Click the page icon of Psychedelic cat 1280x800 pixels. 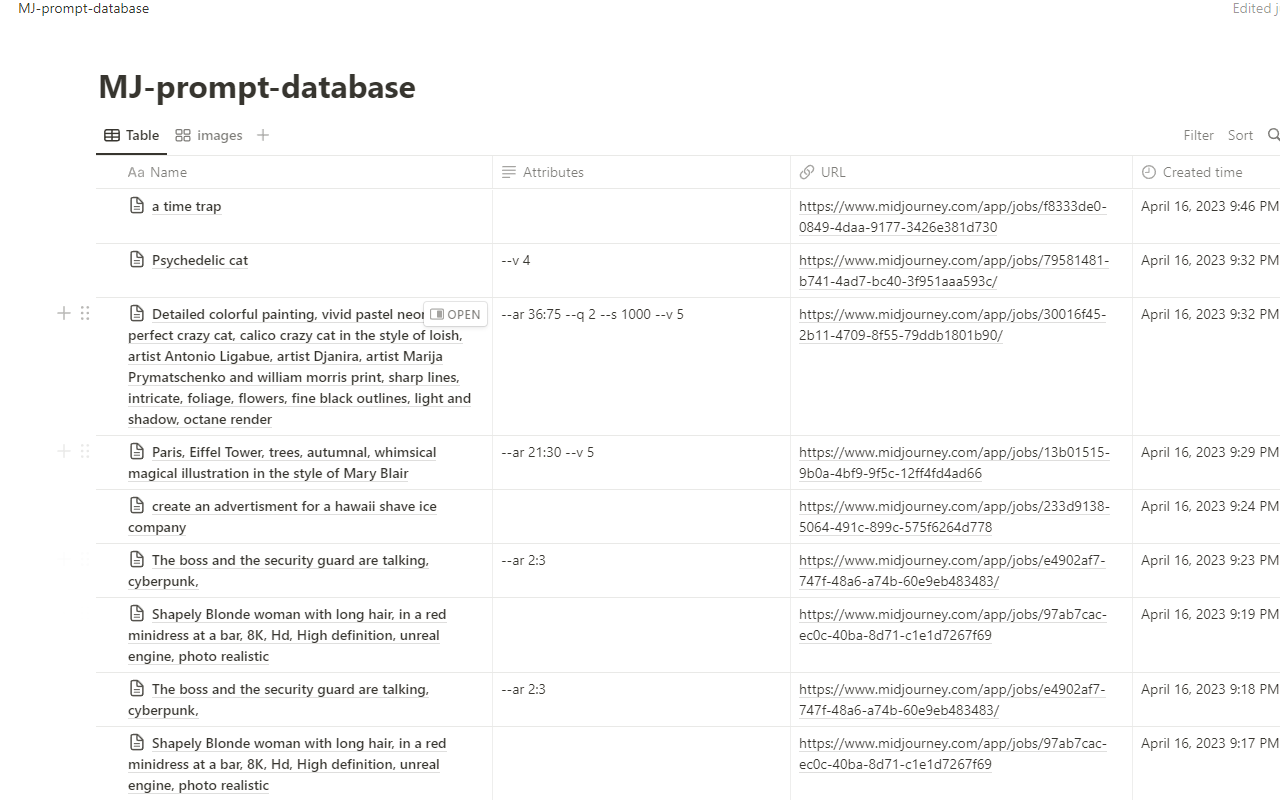tap(137, 260)
